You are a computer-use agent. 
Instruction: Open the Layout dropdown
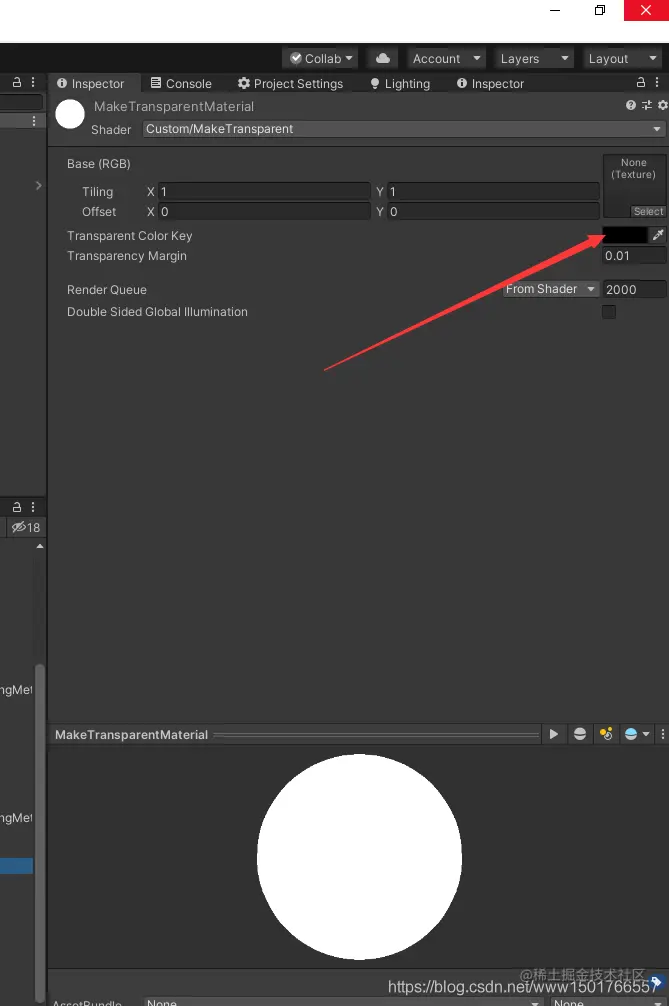[x=622, y=58]
